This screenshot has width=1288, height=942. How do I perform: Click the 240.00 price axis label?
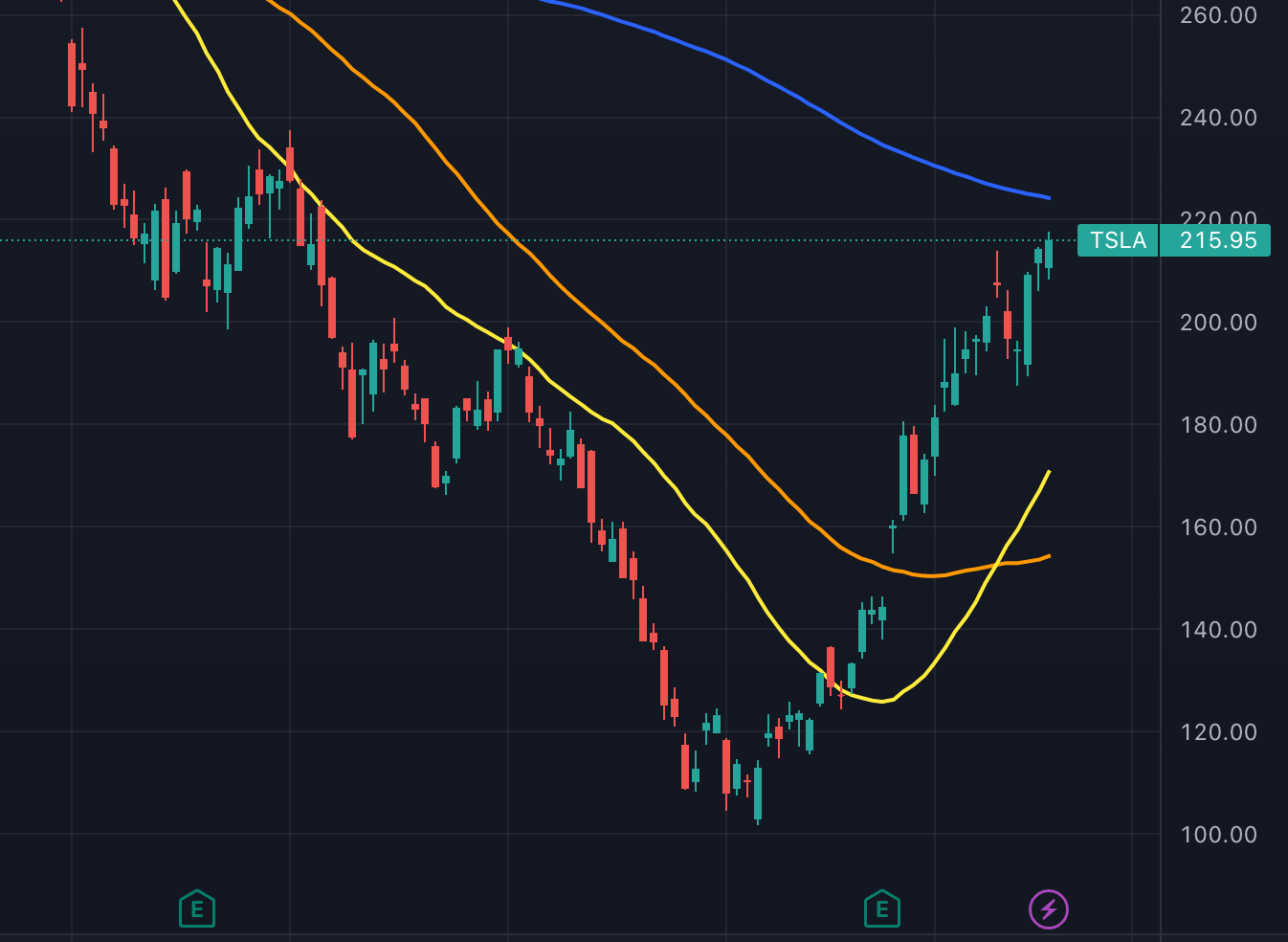click(1218, 118)
